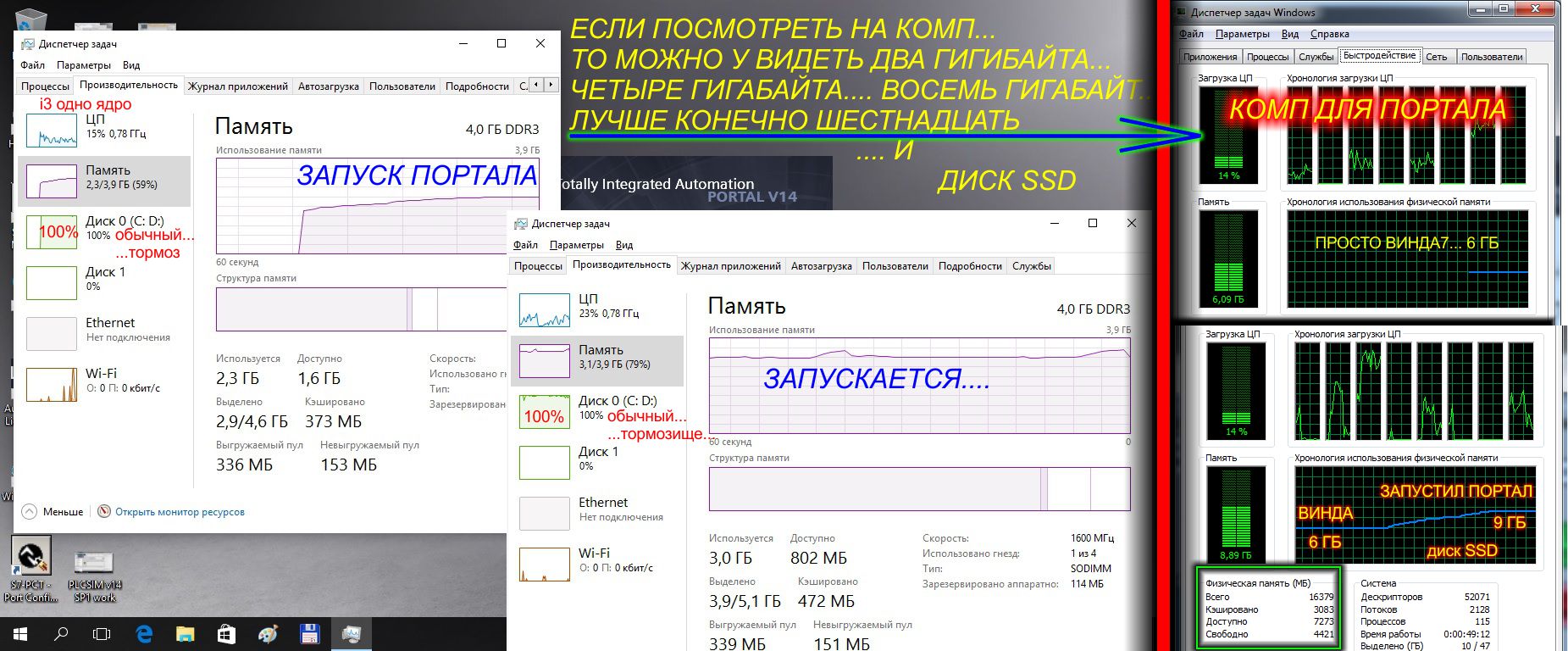
Task: Click Открыть монитор ресурсов link
Action: pyautogui.click(x=180, y=512)
